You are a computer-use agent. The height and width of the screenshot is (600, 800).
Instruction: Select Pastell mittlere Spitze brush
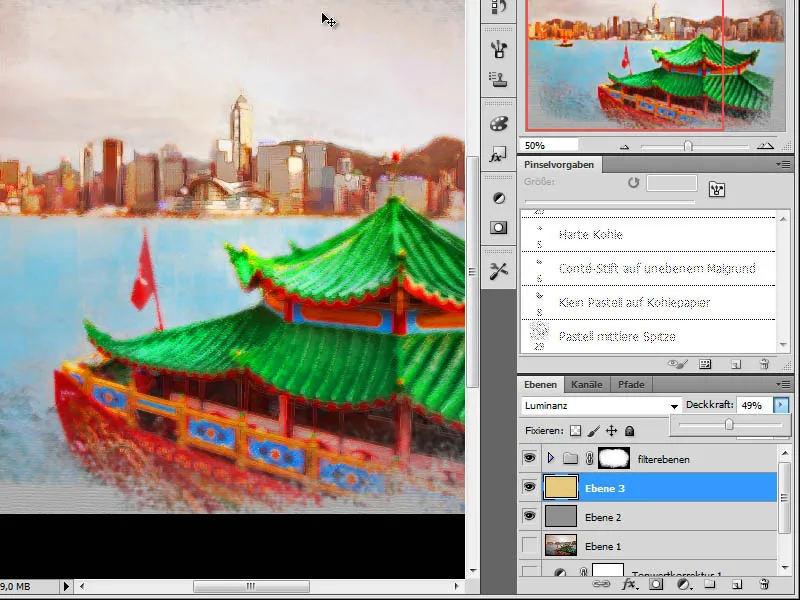(x=648, y=336)
